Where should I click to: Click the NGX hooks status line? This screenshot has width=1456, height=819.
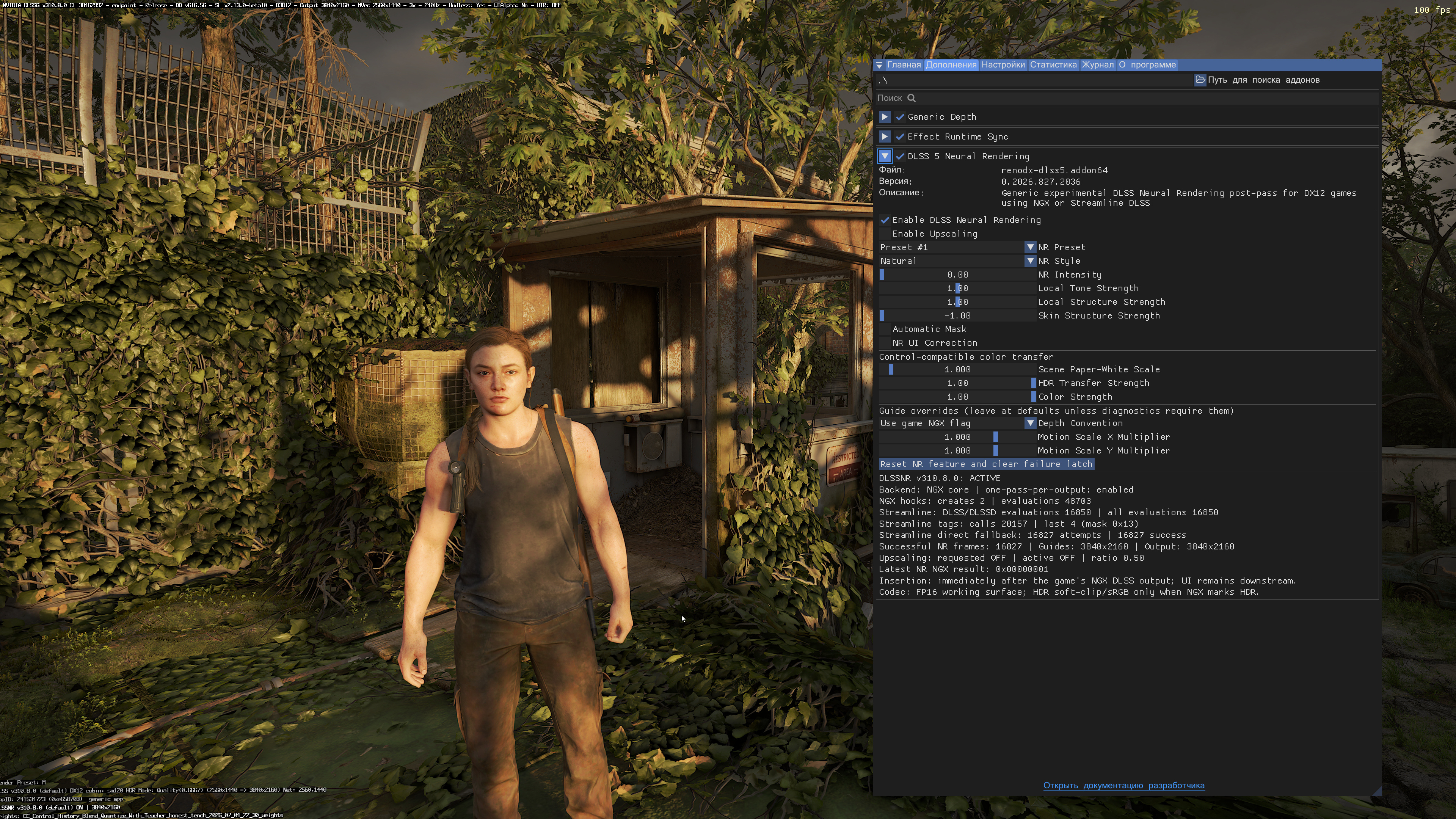tap(985, 501)
